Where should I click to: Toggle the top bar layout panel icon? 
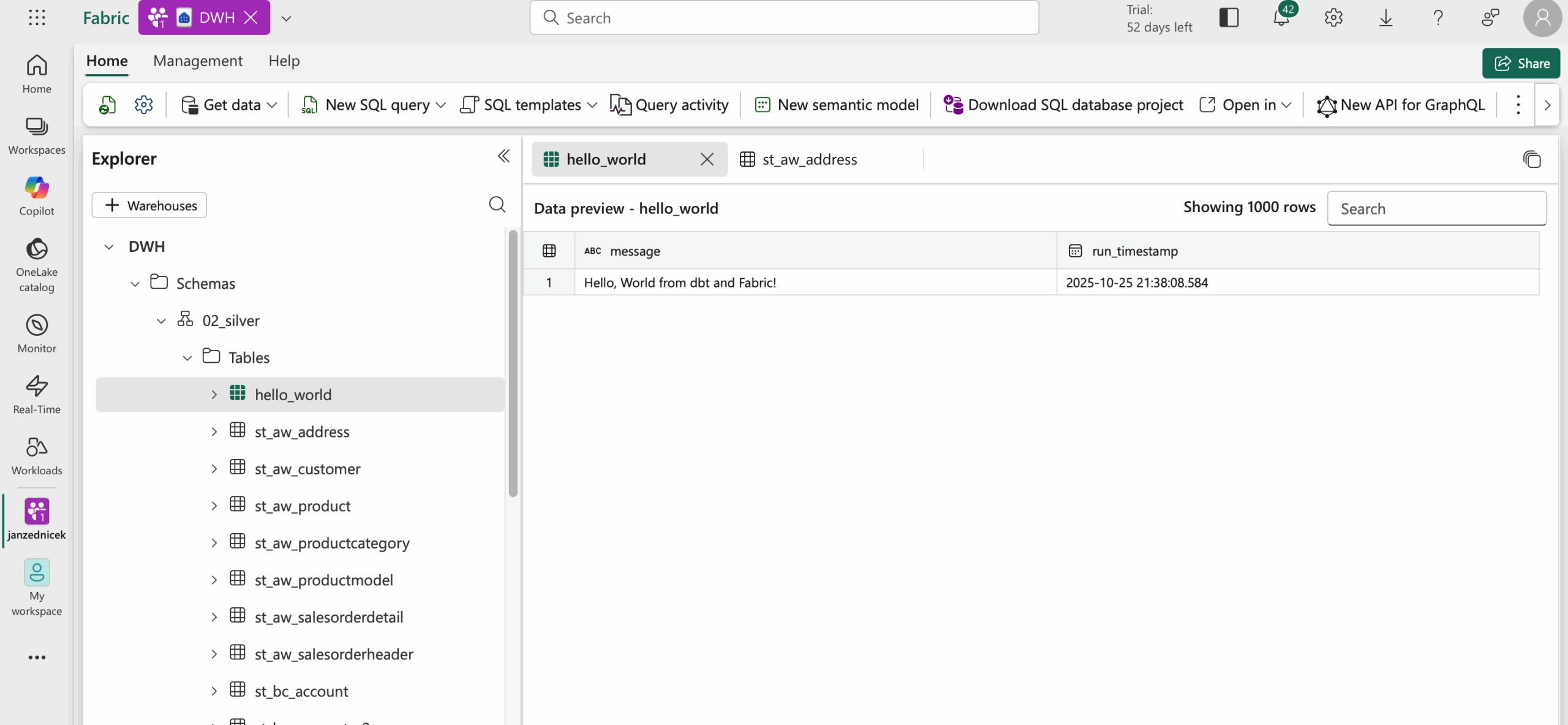point(1229,18)
